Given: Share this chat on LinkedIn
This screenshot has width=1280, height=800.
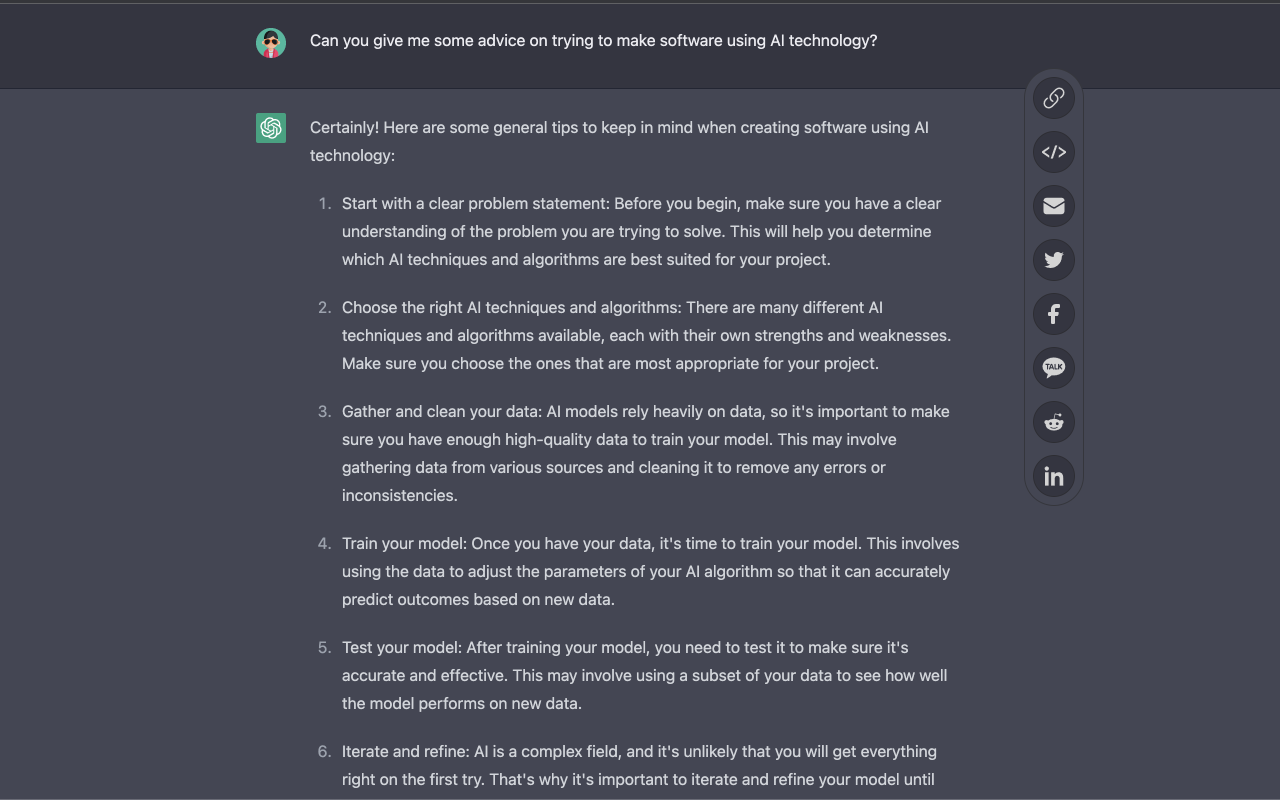Looking at the screenshot, I should coord(1053,476).
